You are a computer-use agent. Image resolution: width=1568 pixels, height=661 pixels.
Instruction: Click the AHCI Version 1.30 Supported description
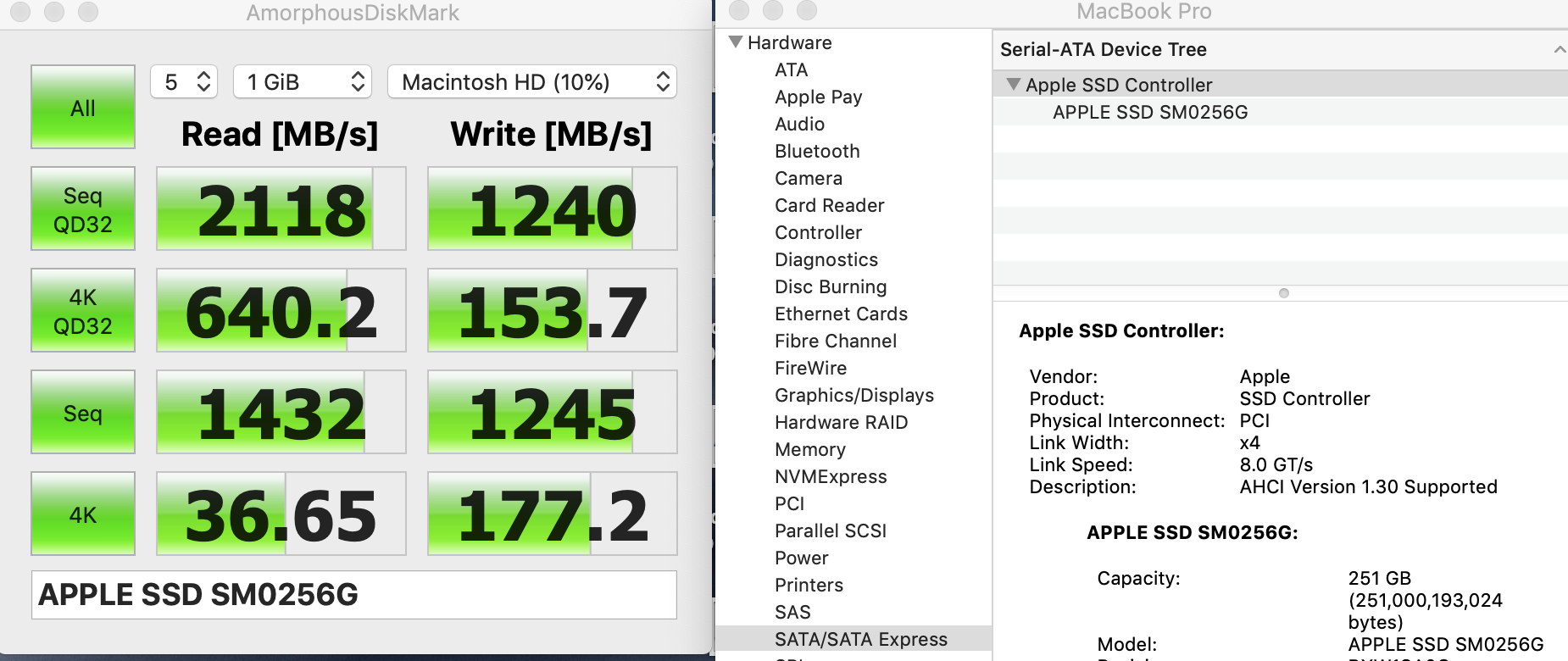click(x=1368, y=486)
